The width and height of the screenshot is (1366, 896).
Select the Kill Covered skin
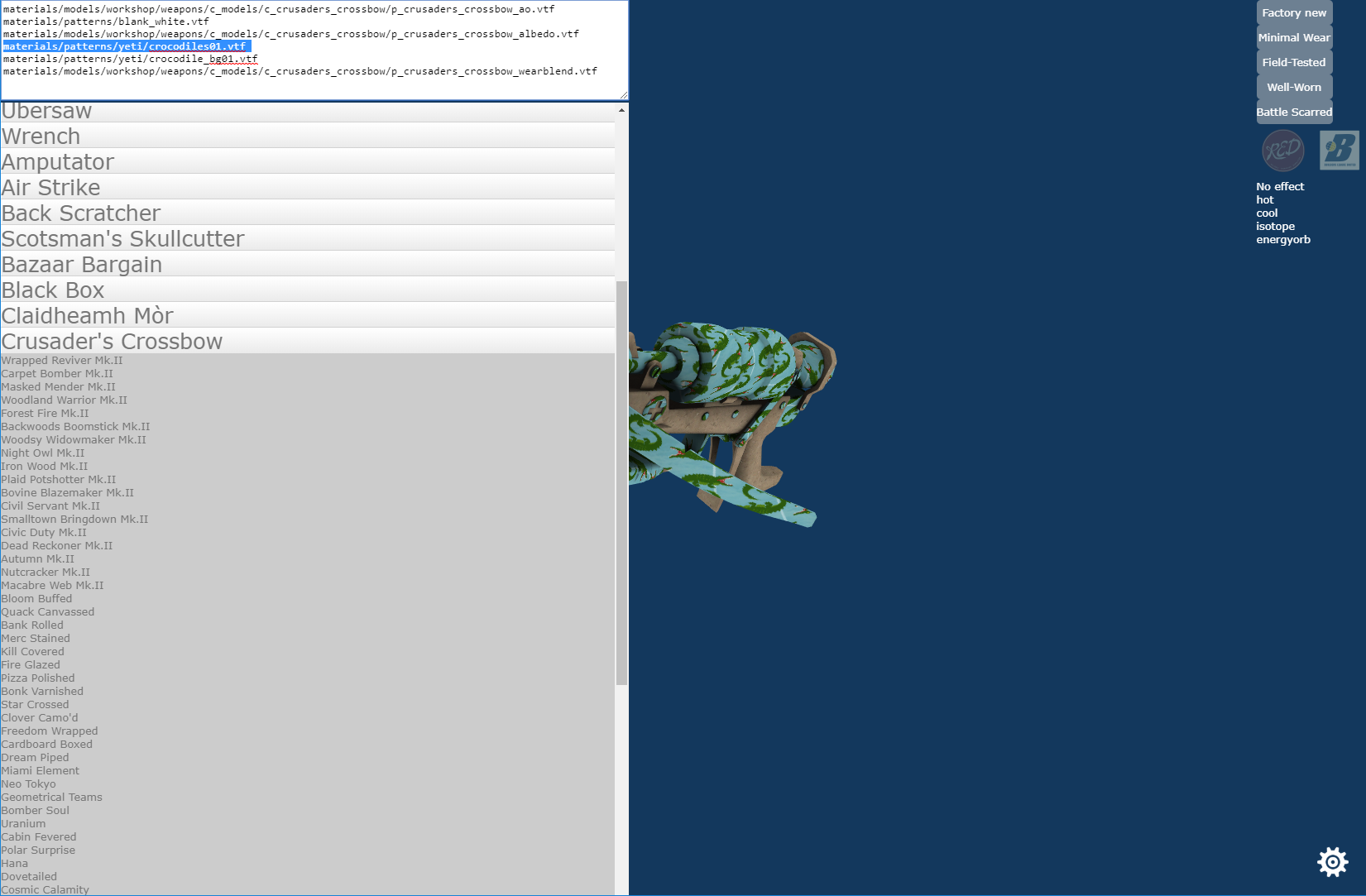click(x=32, y=652)
